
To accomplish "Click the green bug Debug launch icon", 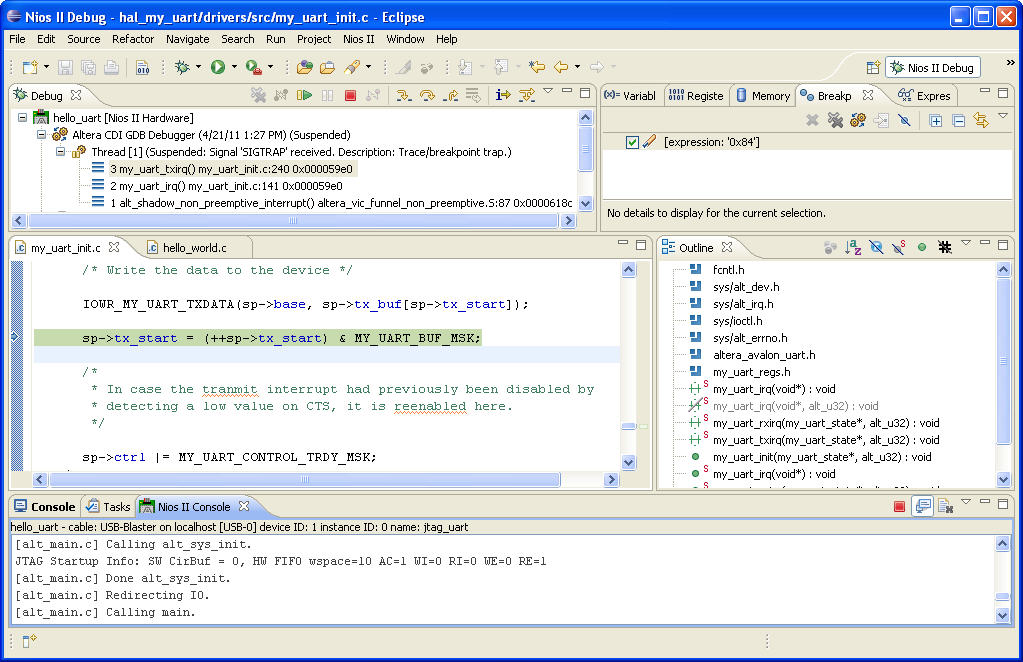I will (183, 67).
